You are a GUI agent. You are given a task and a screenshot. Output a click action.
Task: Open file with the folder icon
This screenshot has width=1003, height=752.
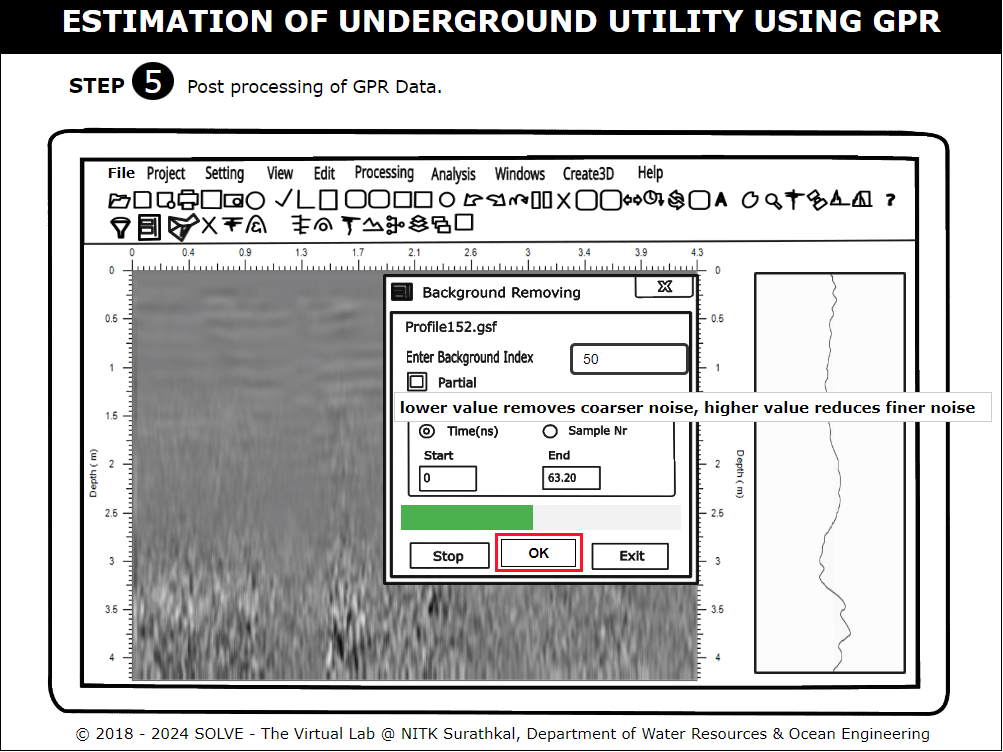[120, 201]
